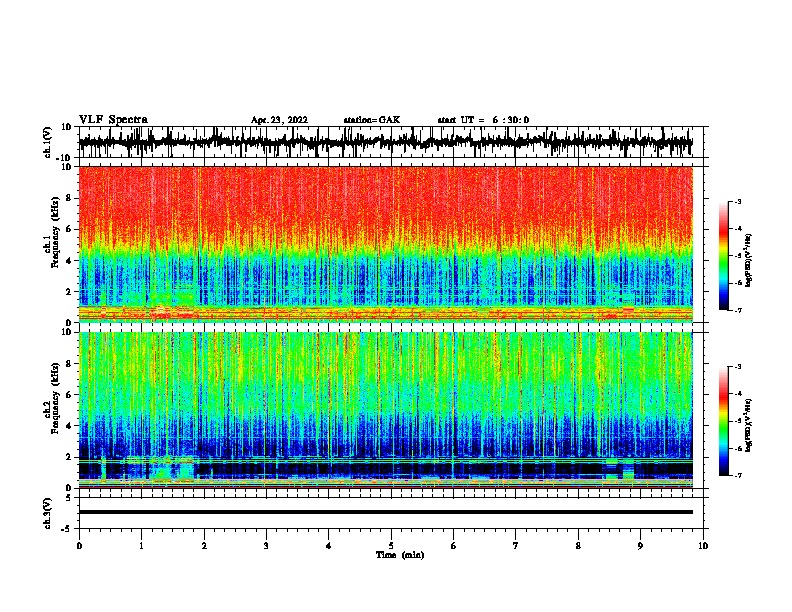Click the "VLF Spectra" plot title

point(113,120)
